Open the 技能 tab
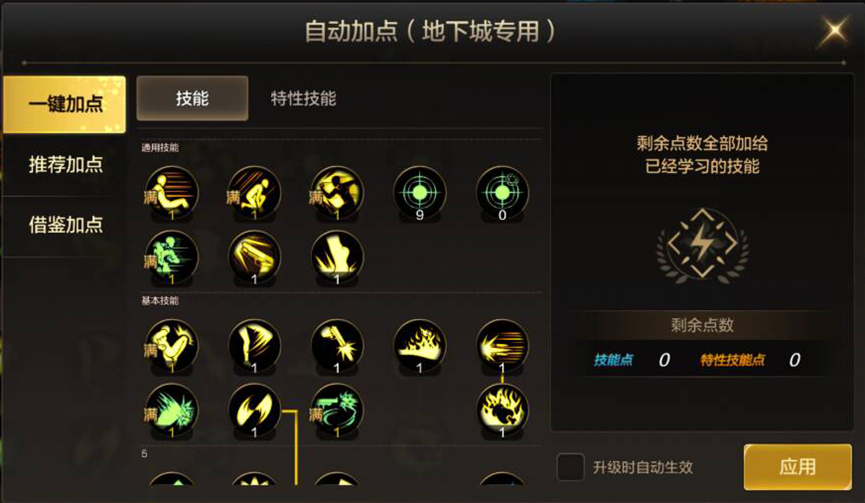Screen dimensions: 865x503 click(192, 99)
